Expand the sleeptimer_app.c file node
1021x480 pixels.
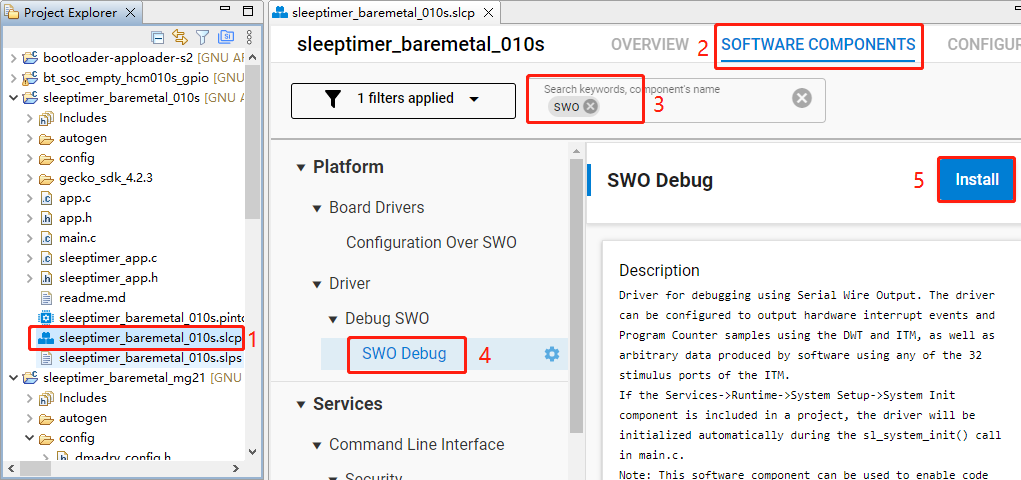coord(29,259)
